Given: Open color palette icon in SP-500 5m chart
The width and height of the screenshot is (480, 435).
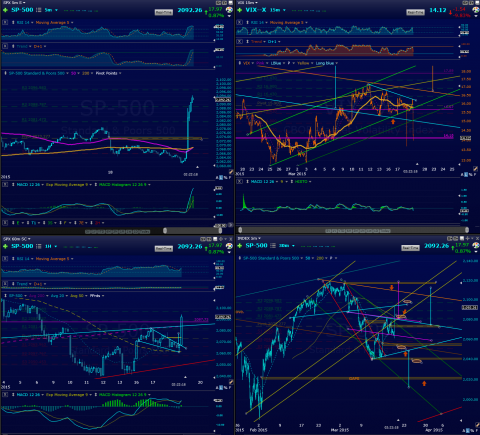Looking at the screenshot, I should click(229, 10).
